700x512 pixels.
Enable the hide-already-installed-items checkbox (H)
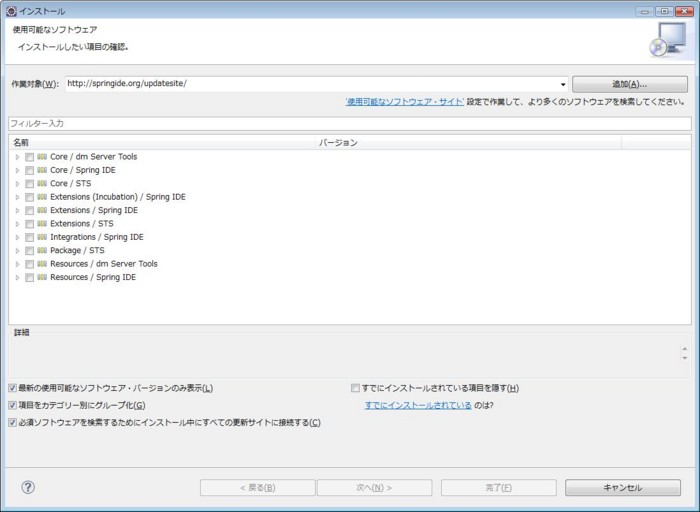(x=355, y=388)
